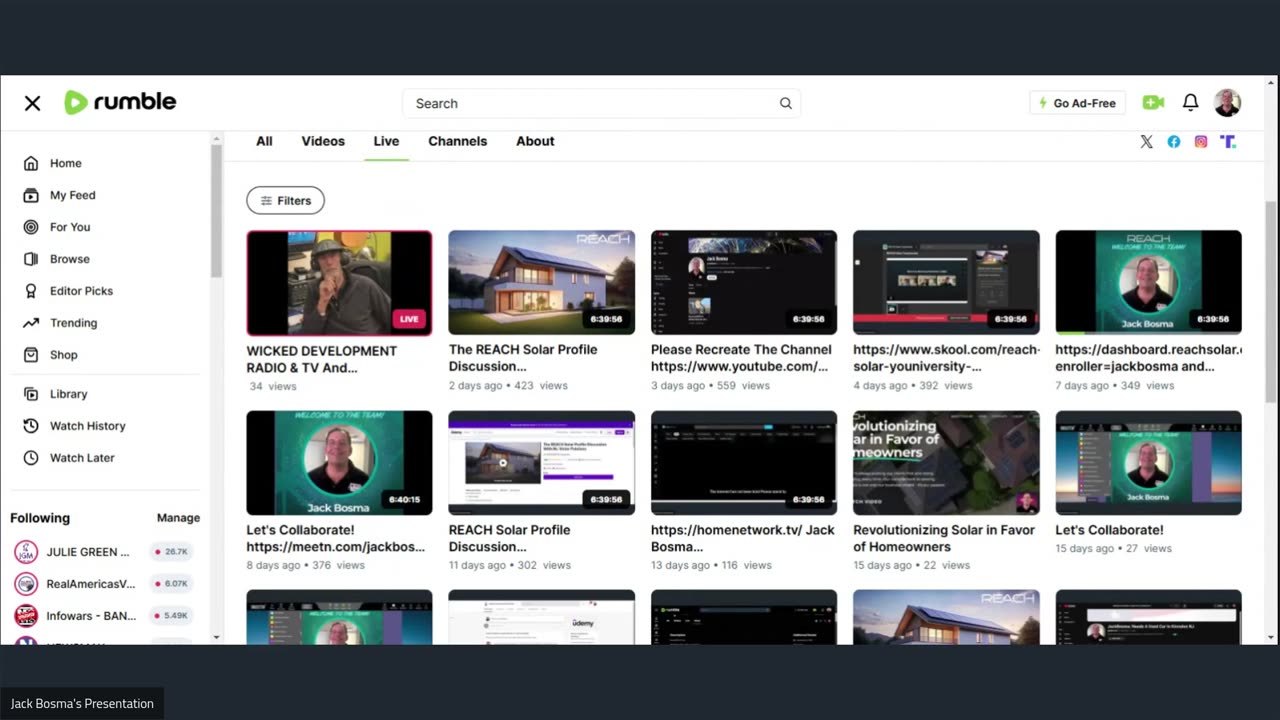Open RealAmericasVoice channel avatar
Viewport: 1280px width, 720px height.
[26, 584]
